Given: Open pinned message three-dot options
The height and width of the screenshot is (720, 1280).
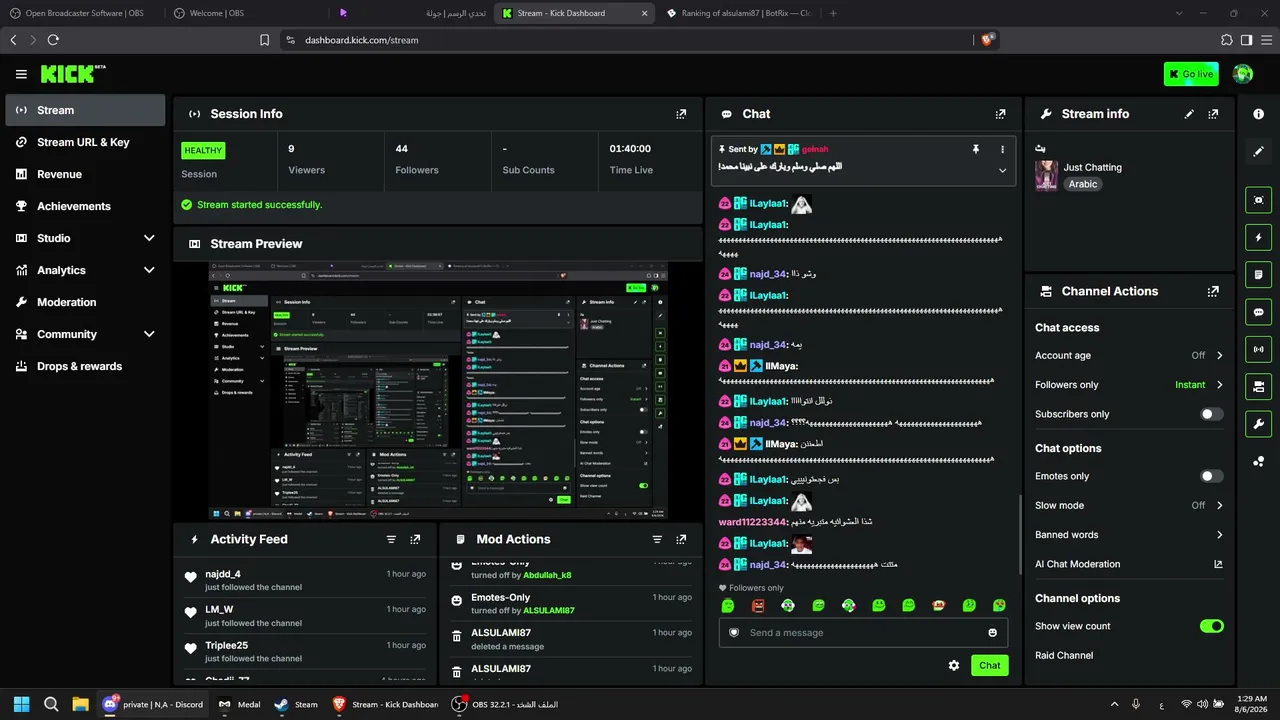Looking at the screenshot, I should (x=1002, y=149).
